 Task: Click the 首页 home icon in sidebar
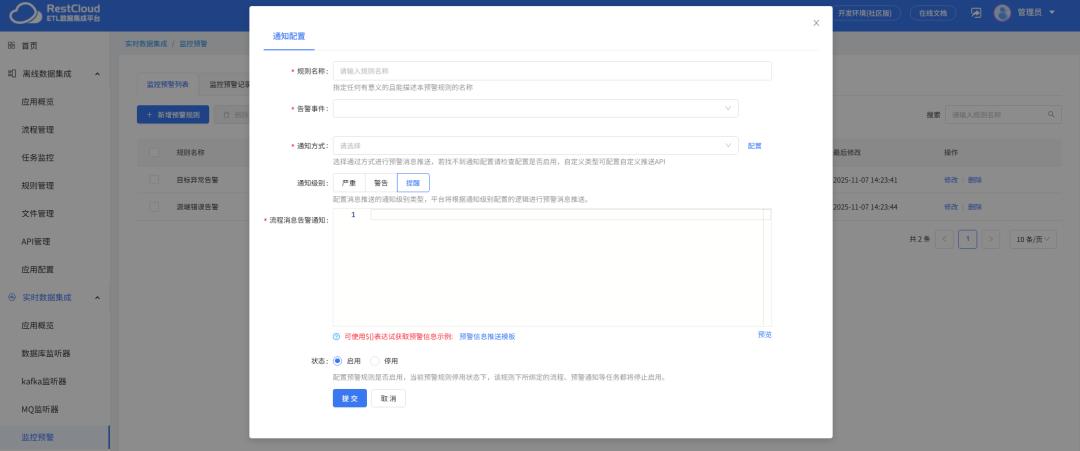pos(11,45)
